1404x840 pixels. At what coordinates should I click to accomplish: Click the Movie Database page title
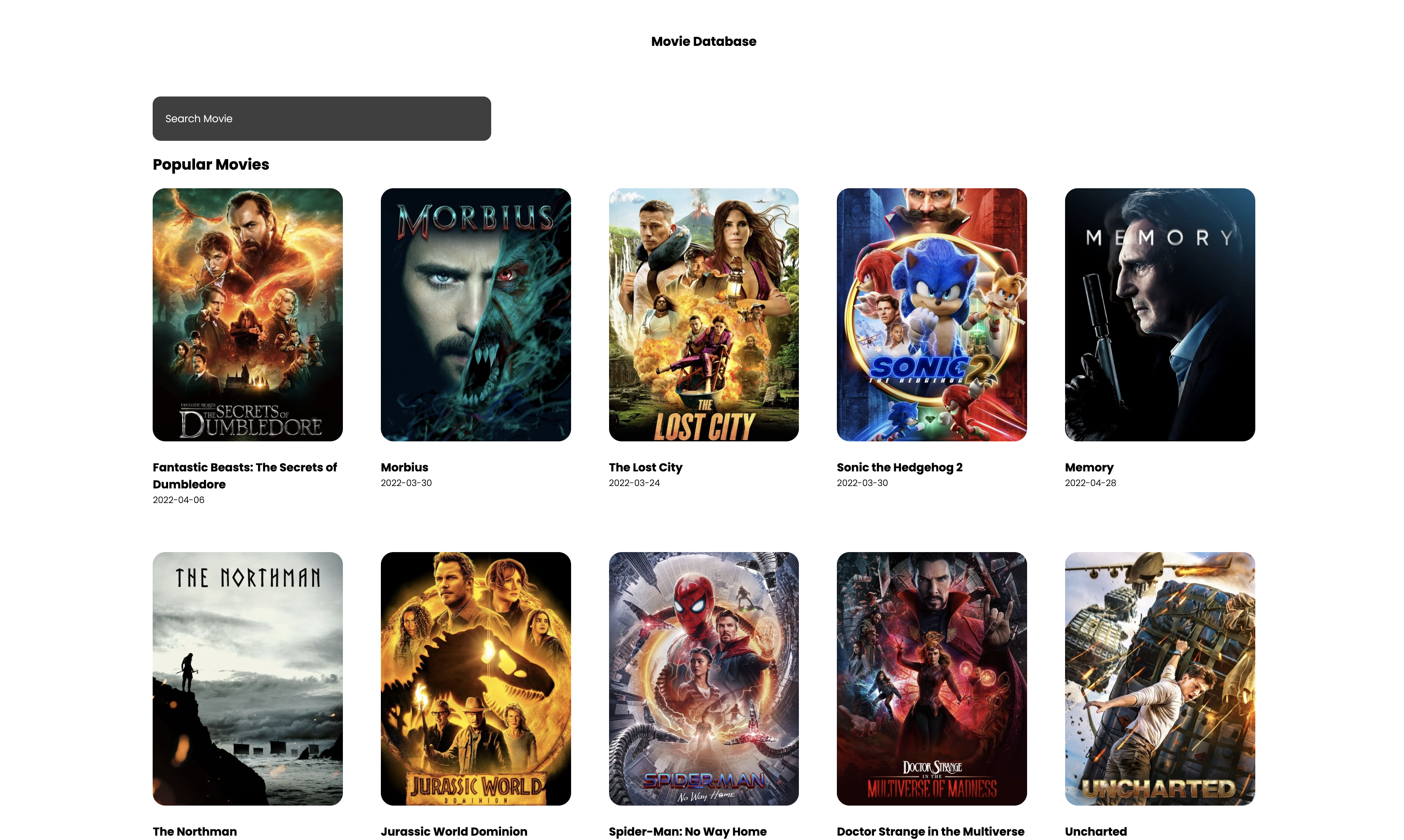point(704,41)
